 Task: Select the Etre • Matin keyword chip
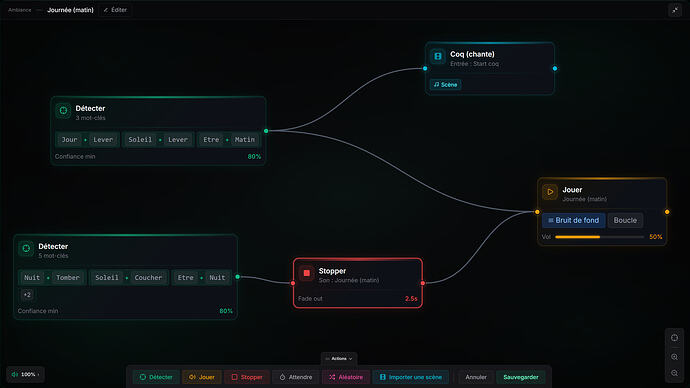tap(228, 139)
